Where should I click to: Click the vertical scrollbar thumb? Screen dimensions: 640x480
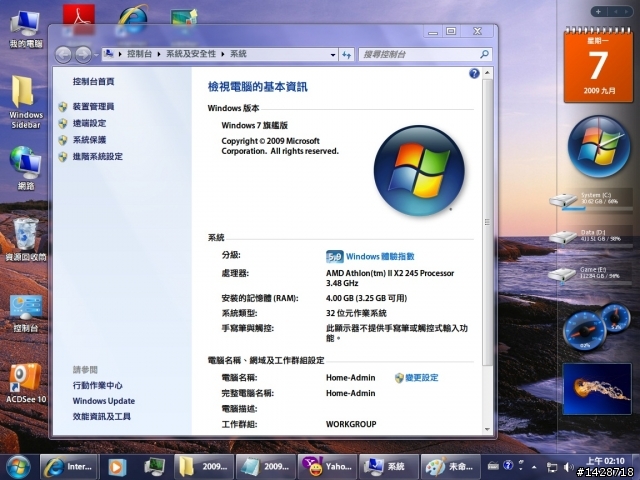click(487, 222)
